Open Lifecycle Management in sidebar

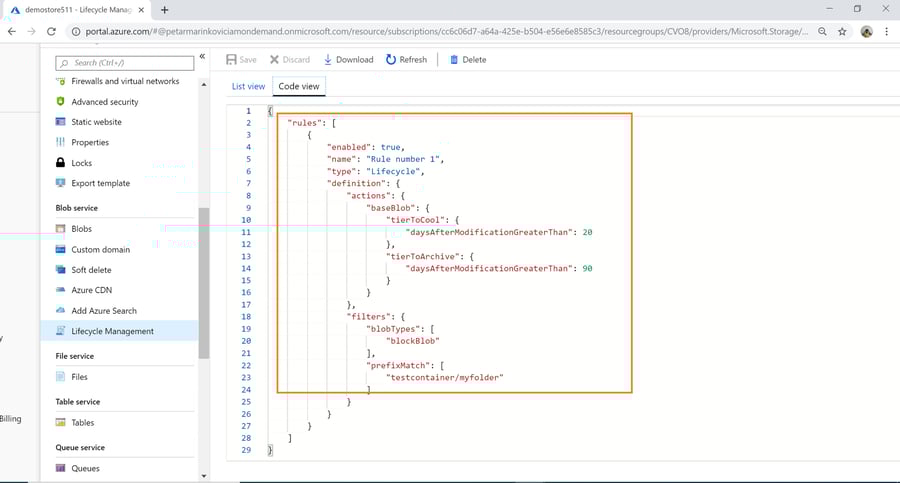coord(112,331)
